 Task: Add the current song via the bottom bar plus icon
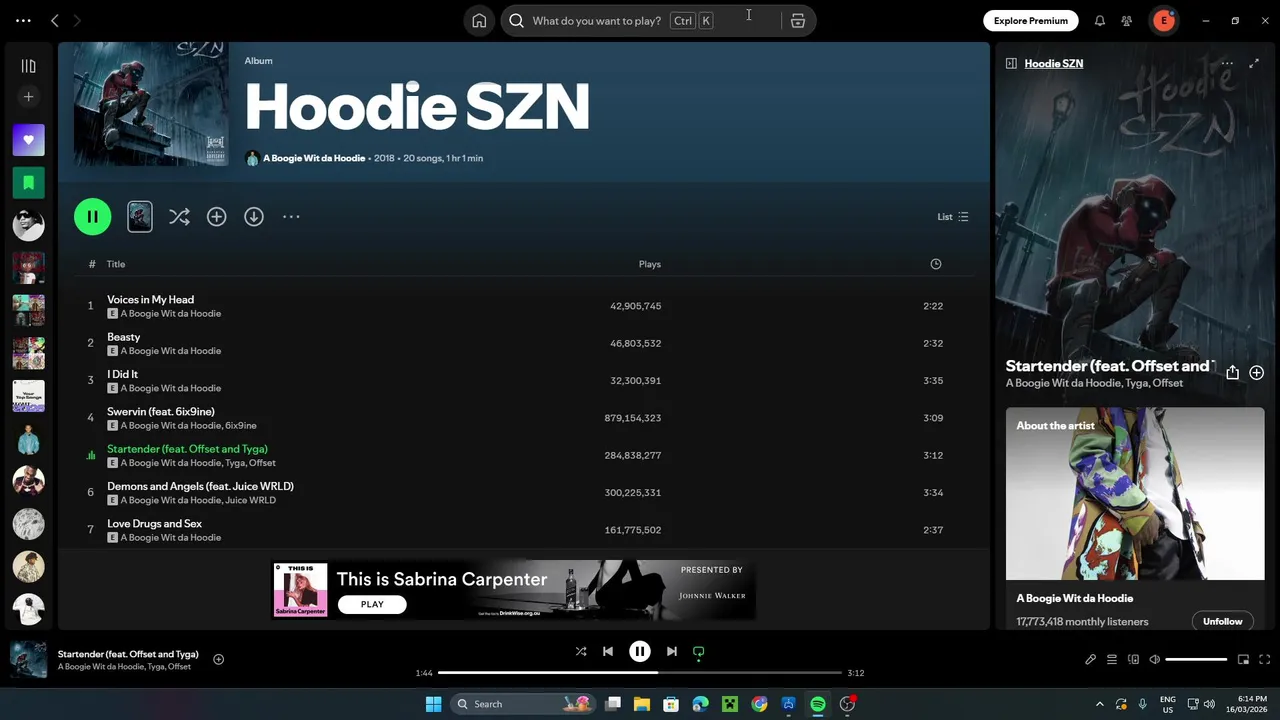pos(218,659)
